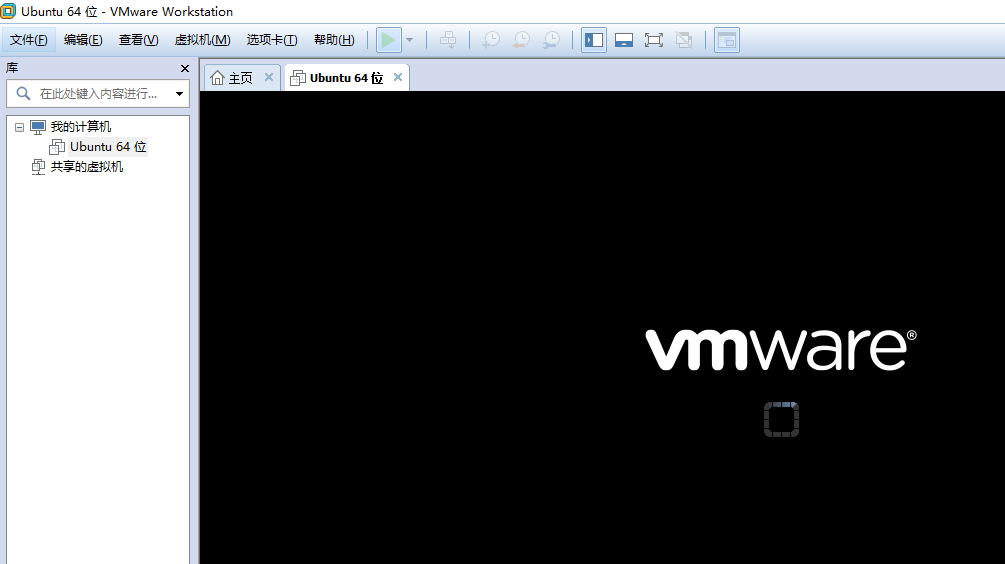Open the 帮助(H) menu
The width and height of the screenshot is (1005, 564).
[x=334, y=40]
